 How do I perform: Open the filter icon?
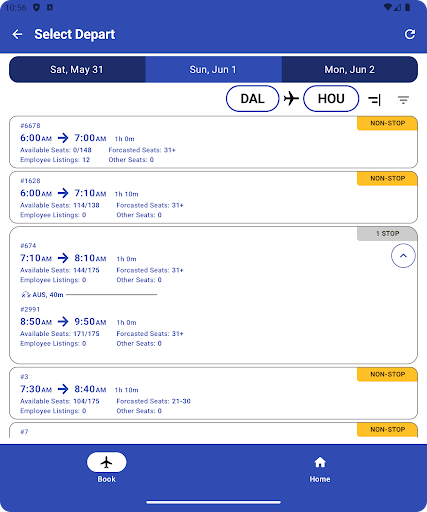tap(403, 99)
